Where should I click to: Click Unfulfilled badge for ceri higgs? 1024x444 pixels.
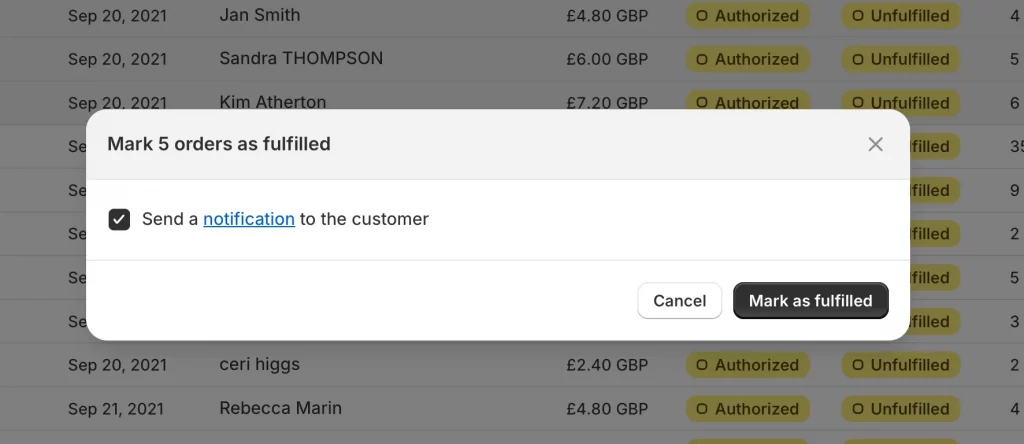coord(901,365)
